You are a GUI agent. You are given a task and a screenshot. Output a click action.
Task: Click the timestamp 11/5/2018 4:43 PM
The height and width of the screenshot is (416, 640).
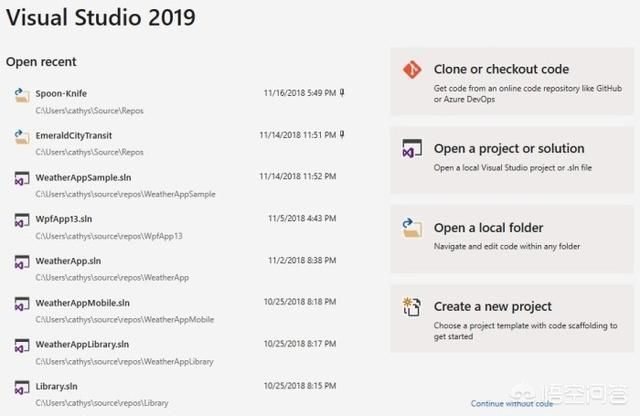point(302,218)
